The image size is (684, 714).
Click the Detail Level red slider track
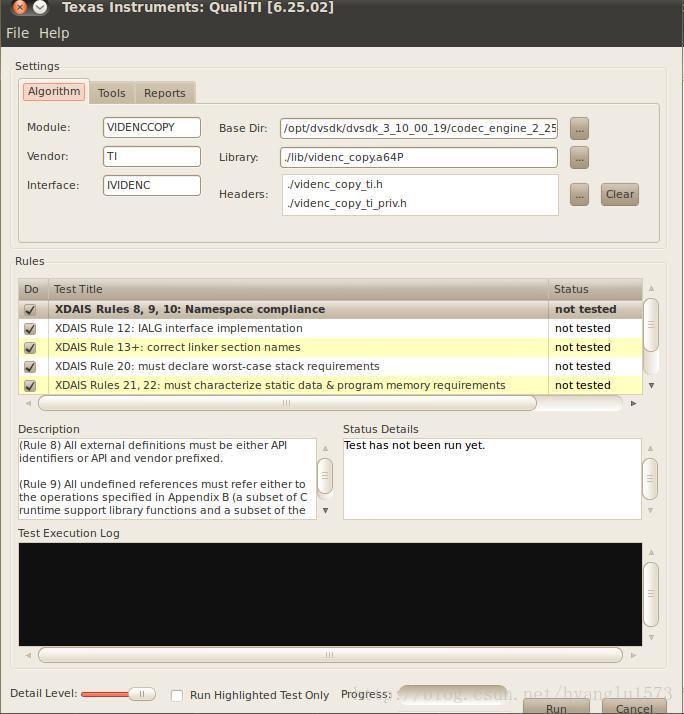[105, 694]
